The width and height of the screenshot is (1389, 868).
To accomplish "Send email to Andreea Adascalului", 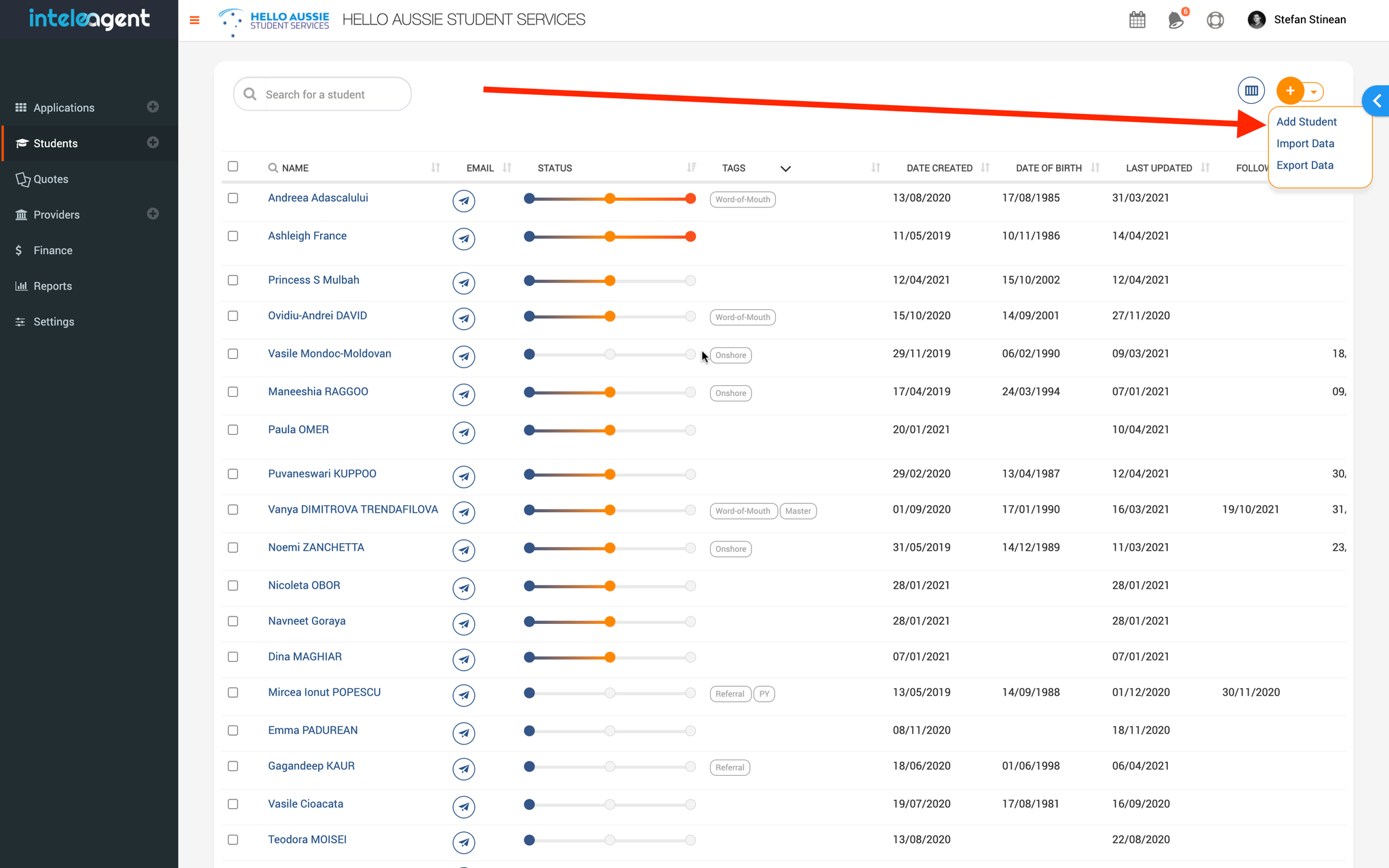I will (x=464, y=201).
